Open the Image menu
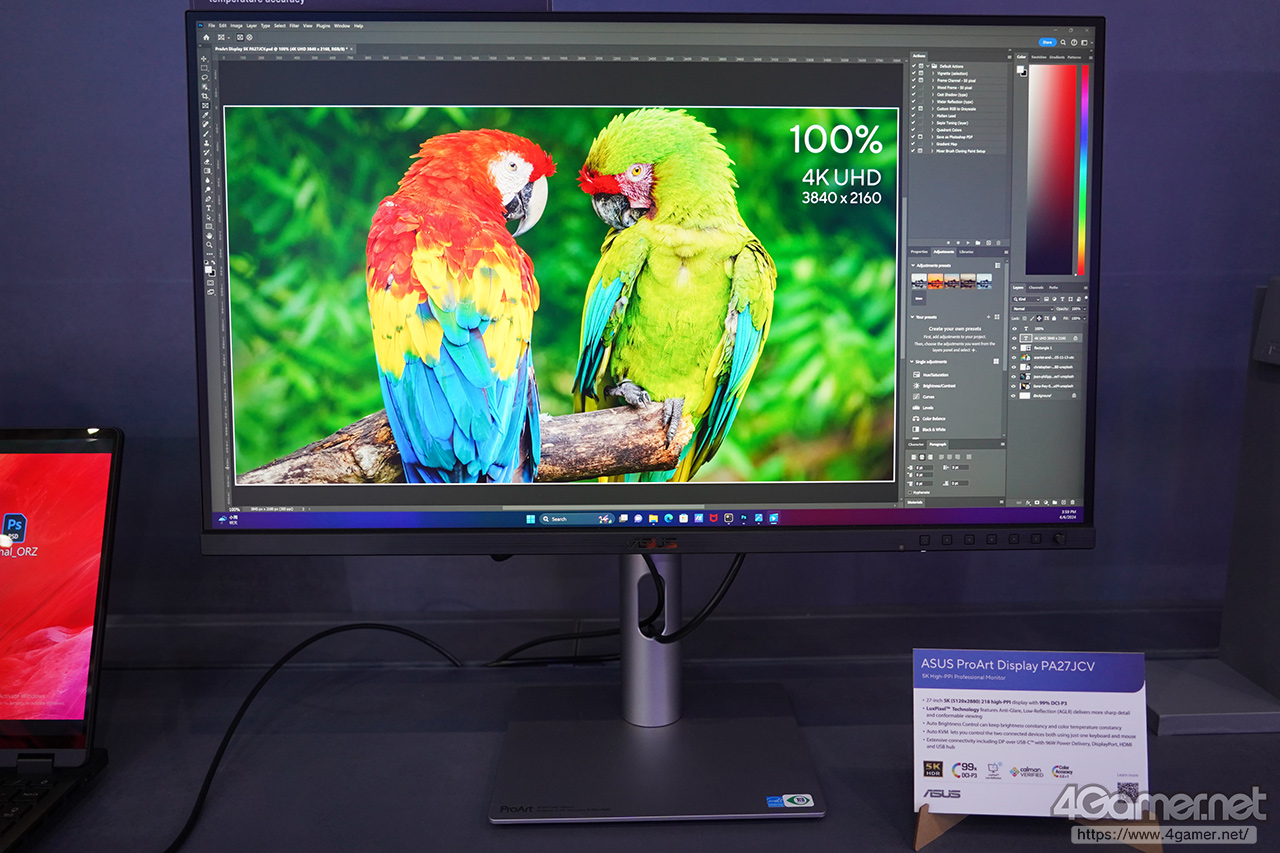This screenshot has height=853, width=1280. (236, 25)
